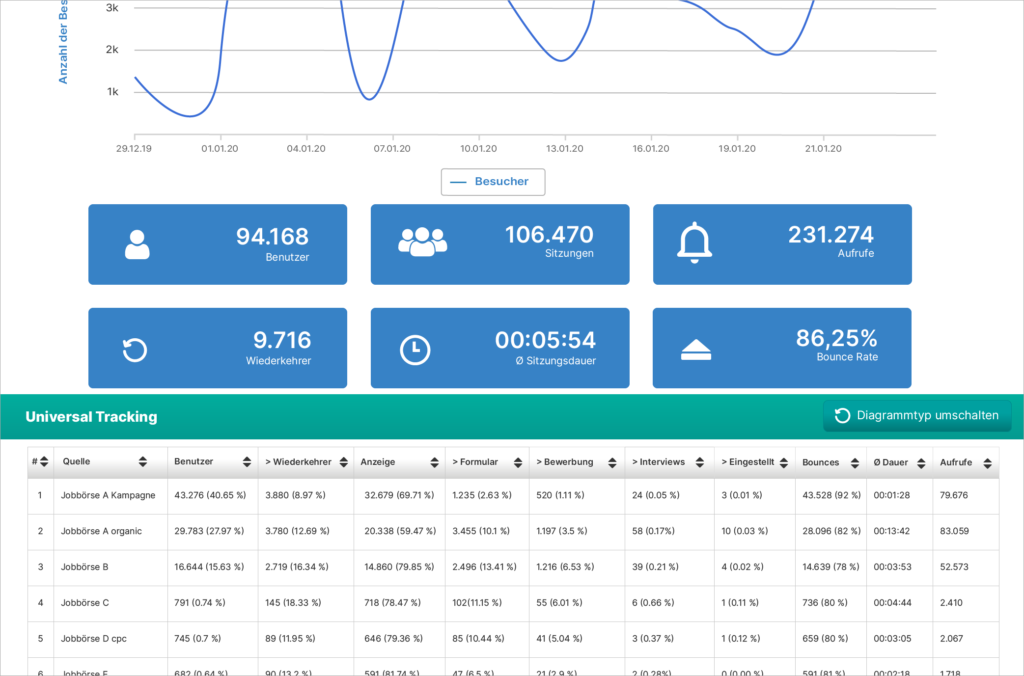Sort table by Quelle column arrows
This screenshot has width=1024, height=676.
142,462
